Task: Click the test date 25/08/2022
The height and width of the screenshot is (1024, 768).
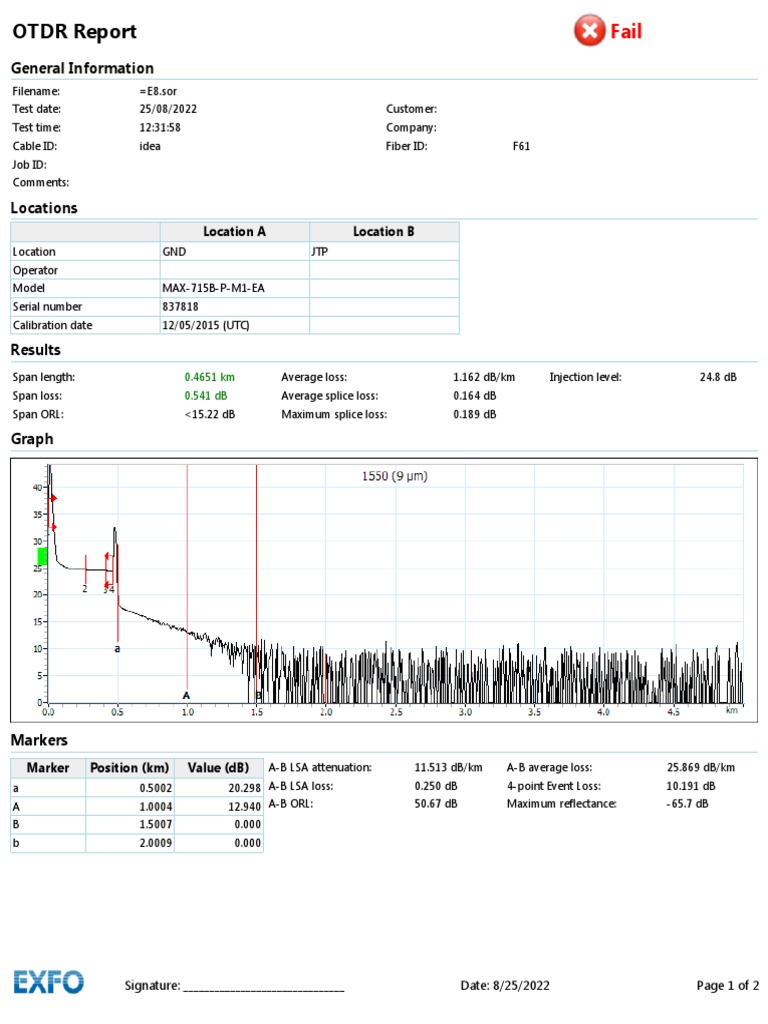Action: [x=168, y=109]
